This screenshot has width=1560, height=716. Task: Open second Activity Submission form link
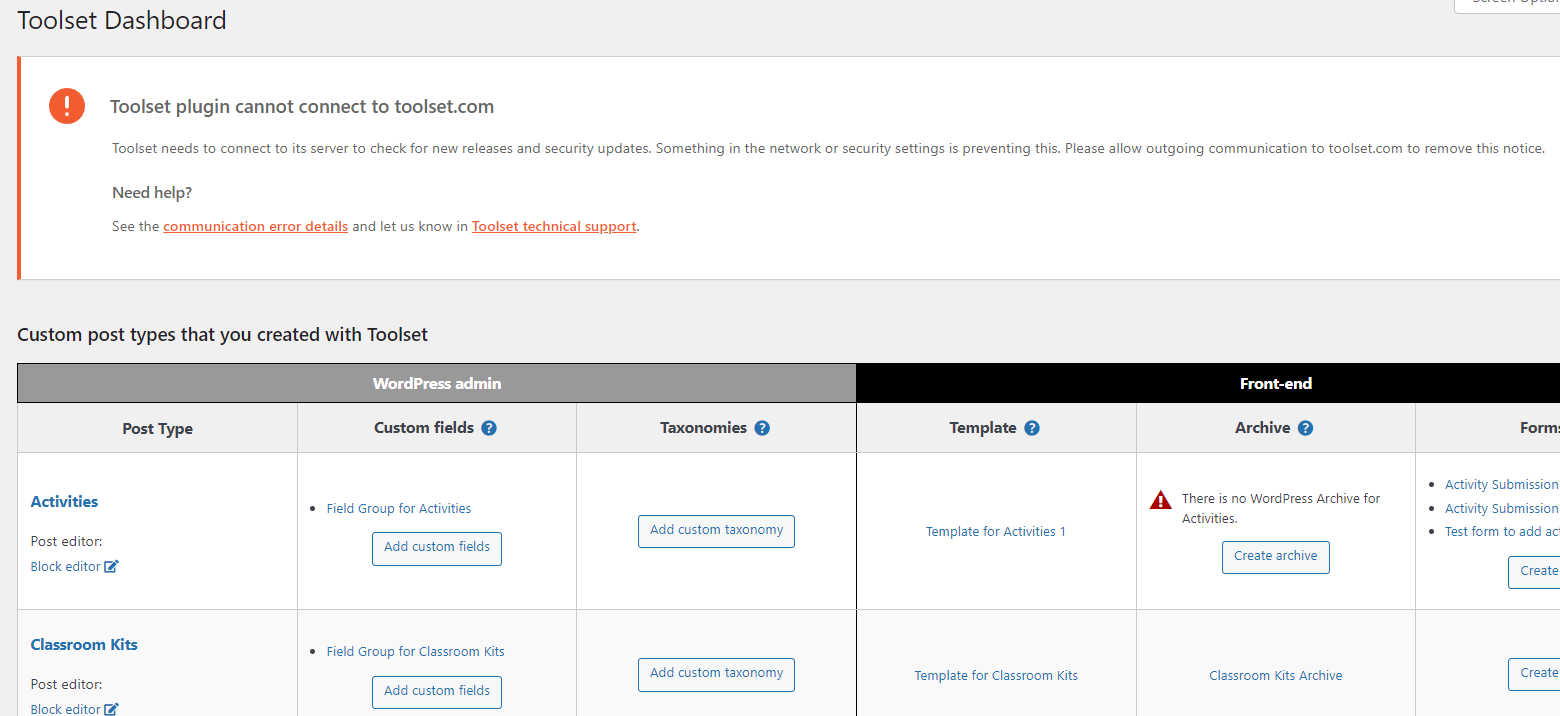pyautogui.click(x=1502, y=509)
